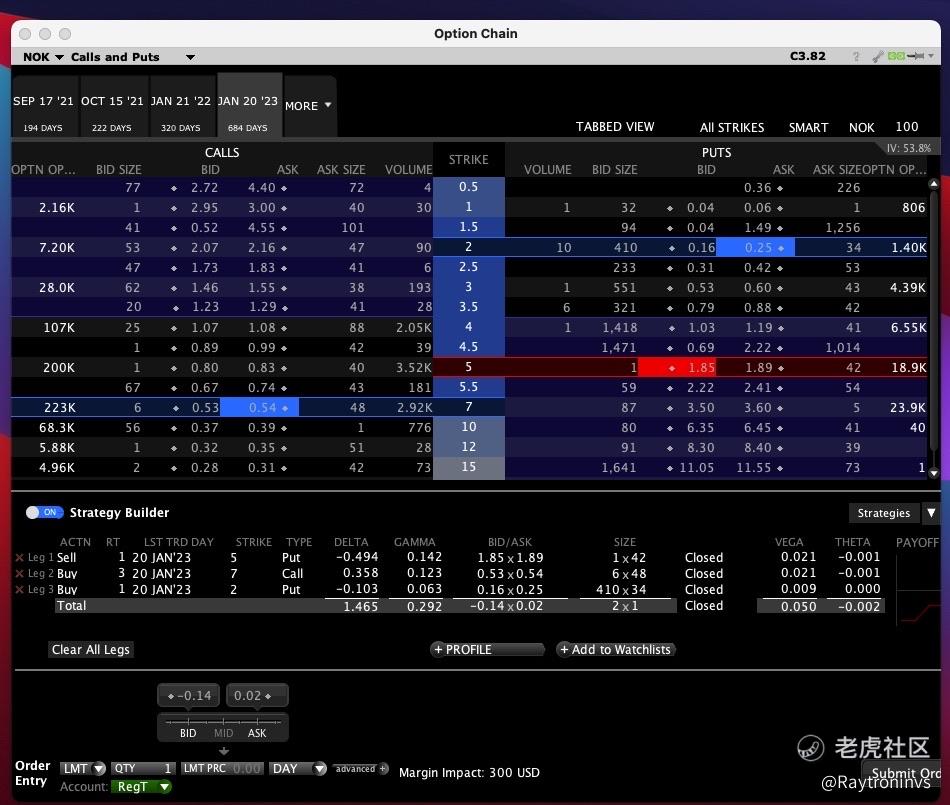This screenshot has width=950, height=805.
Task: Click the pin window icon
Action: tap(915, 56)
